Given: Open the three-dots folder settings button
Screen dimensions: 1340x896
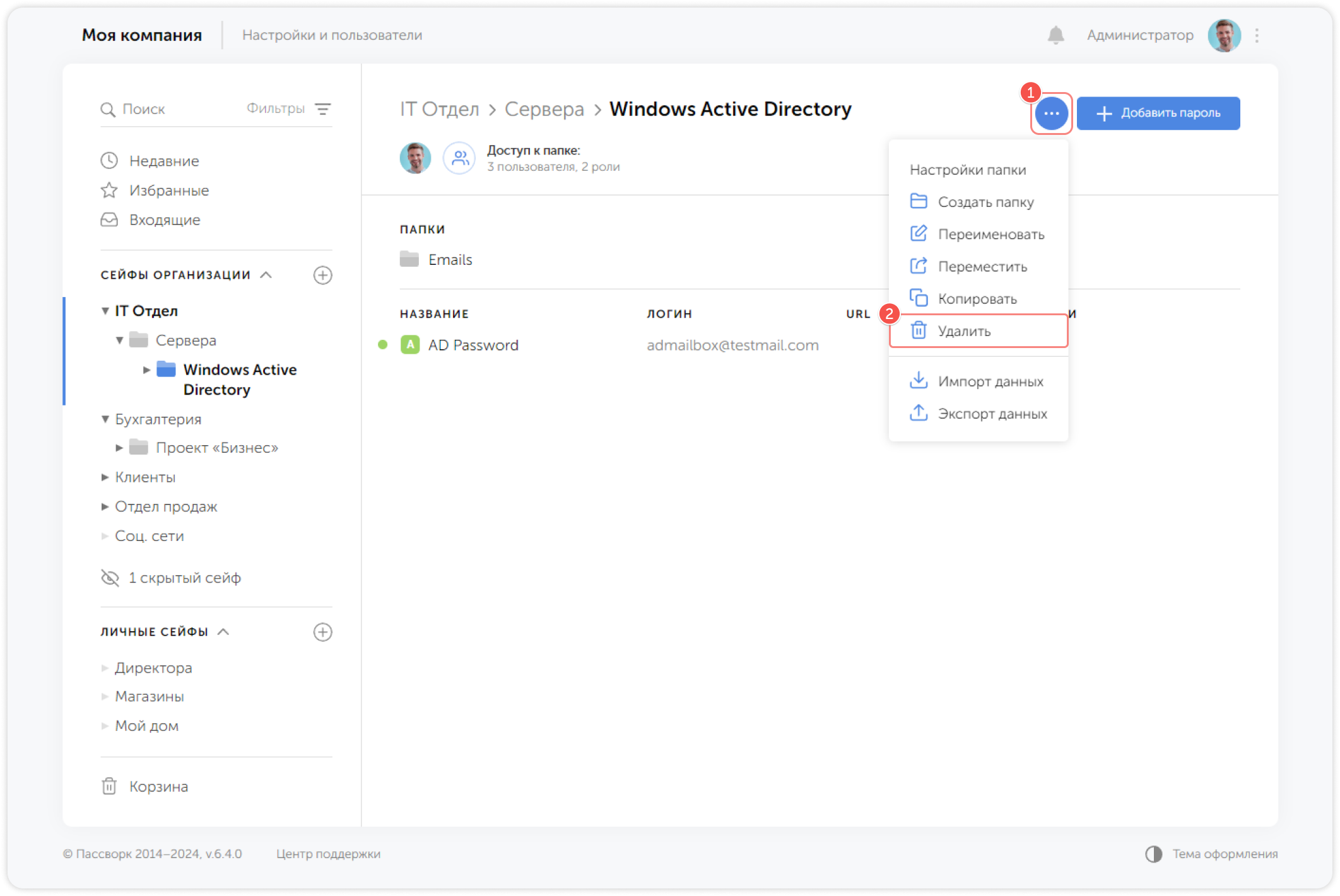Looking at the screenshot, I should click(x=1051, y=113).
